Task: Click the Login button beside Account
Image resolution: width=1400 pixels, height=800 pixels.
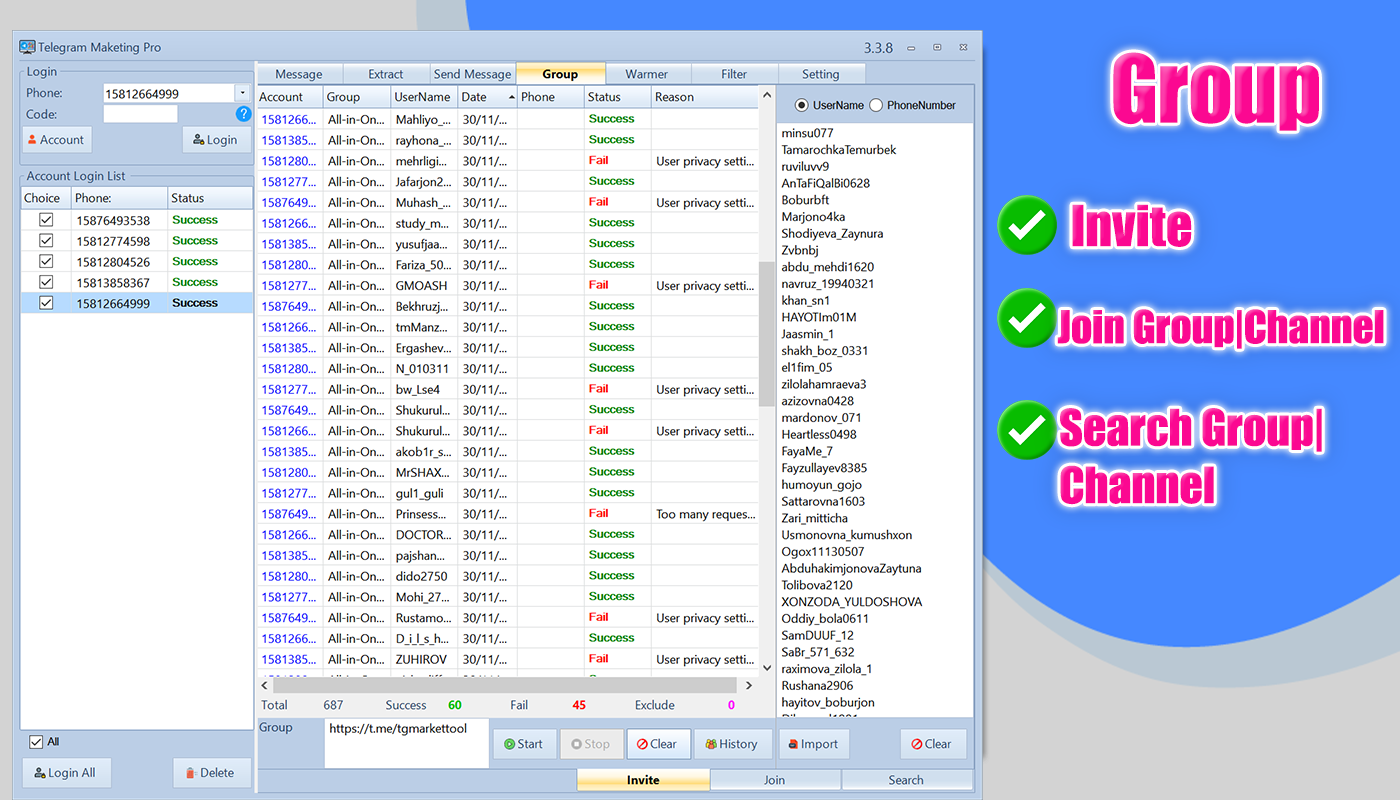Action: (216, 140)
